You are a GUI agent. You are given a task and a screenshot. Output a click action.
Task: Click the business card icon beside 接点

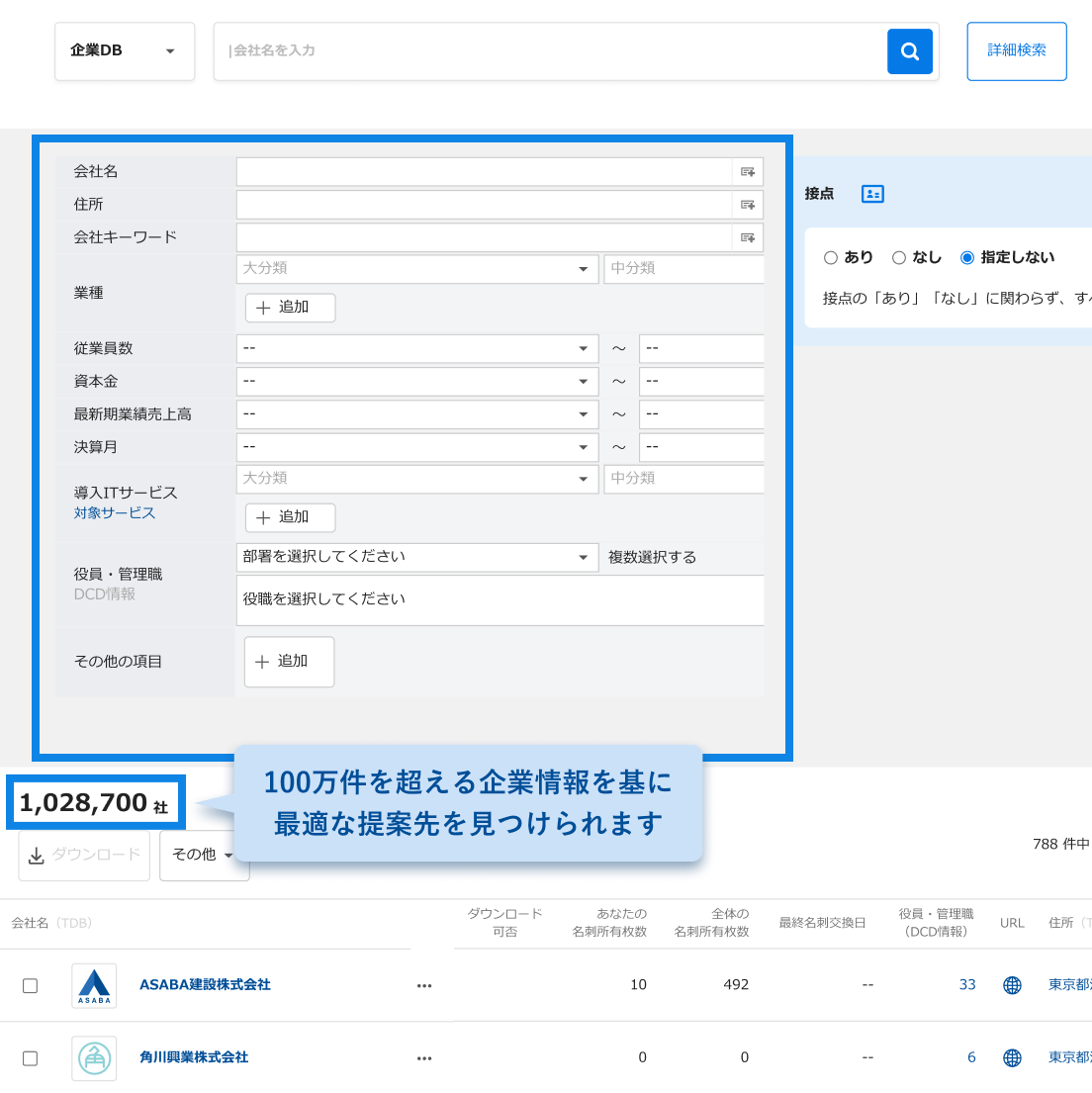point(872,194)
